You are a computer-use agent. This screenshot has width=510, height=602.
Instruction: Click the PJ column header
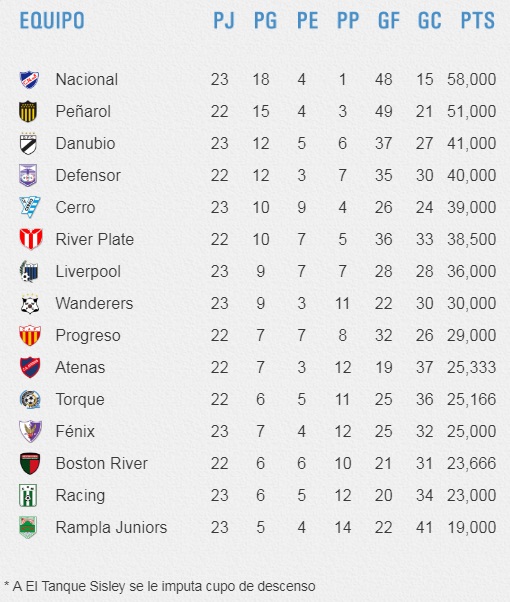pyautogui.click(x=224, y=20)
